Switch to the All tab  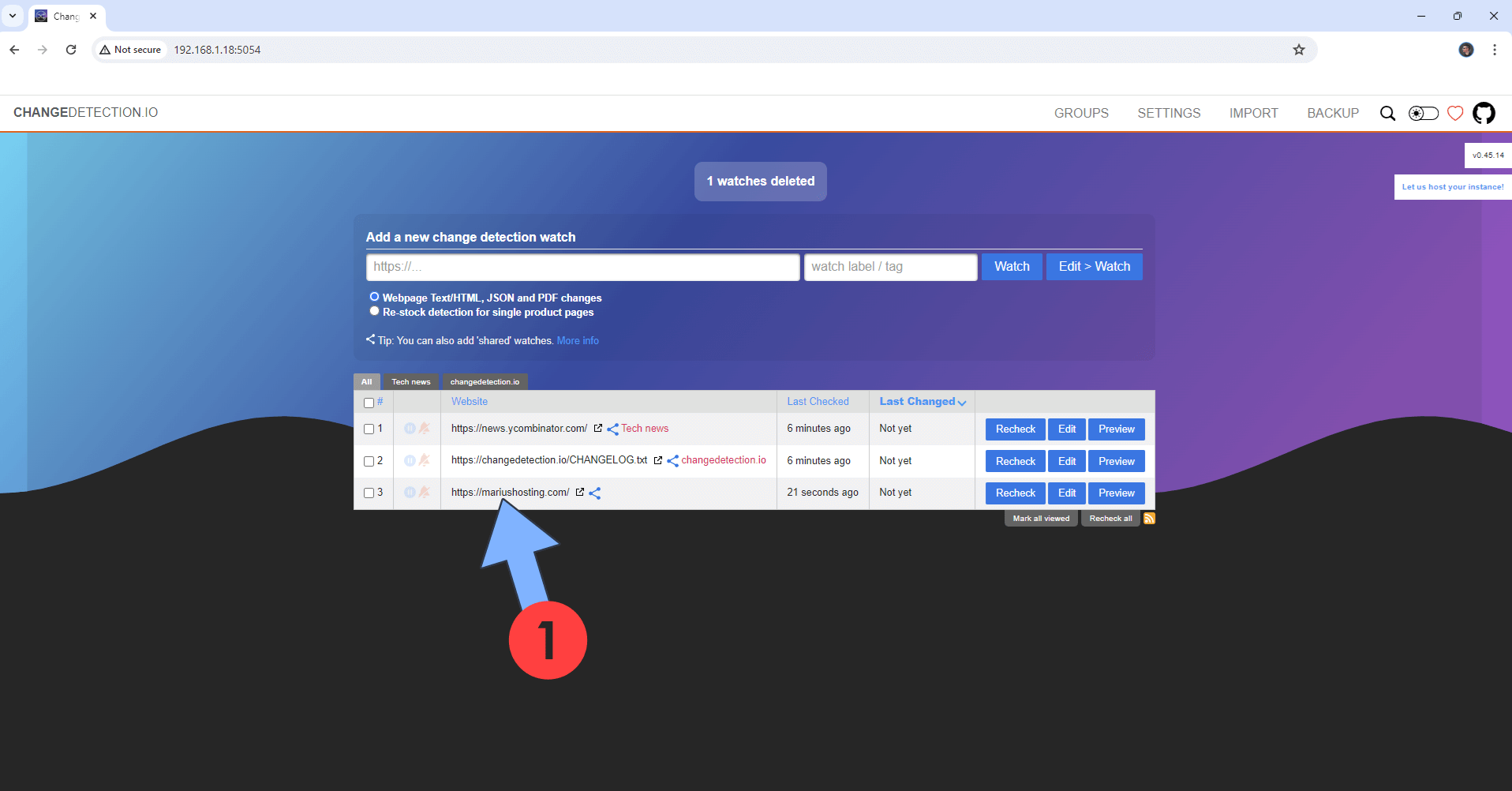click(x=367, y=382)
